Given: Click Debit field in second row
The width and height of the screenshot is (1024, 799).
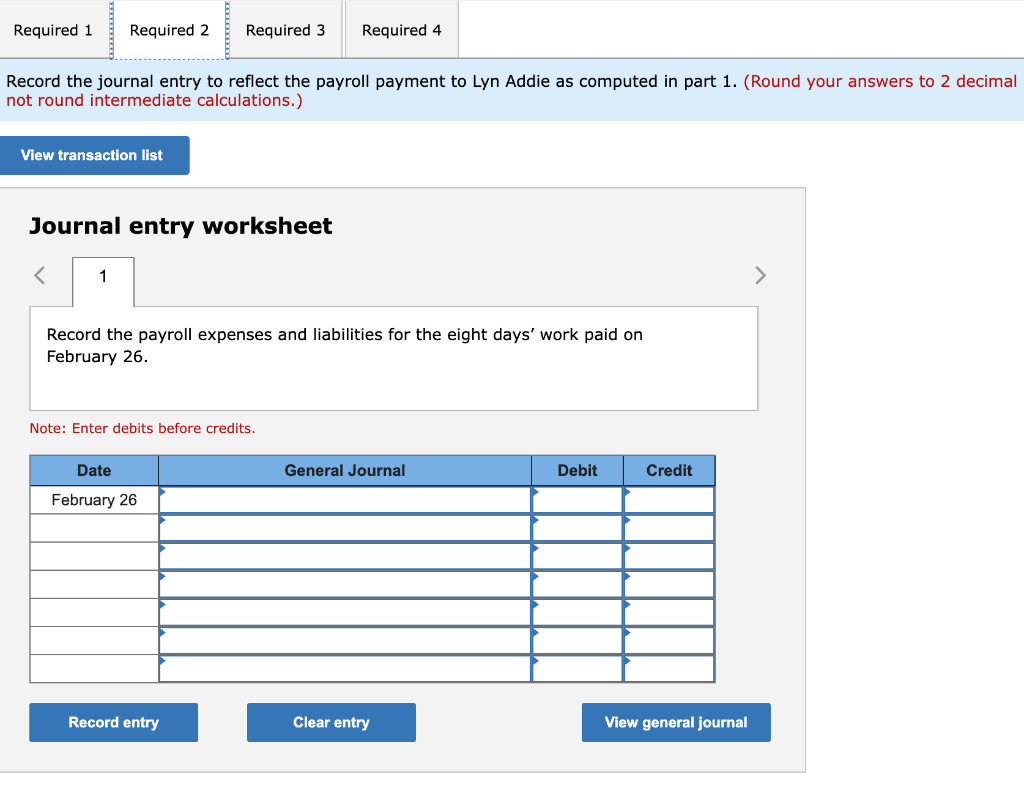Looking at the screenshot, I should (x=577, y=528).
